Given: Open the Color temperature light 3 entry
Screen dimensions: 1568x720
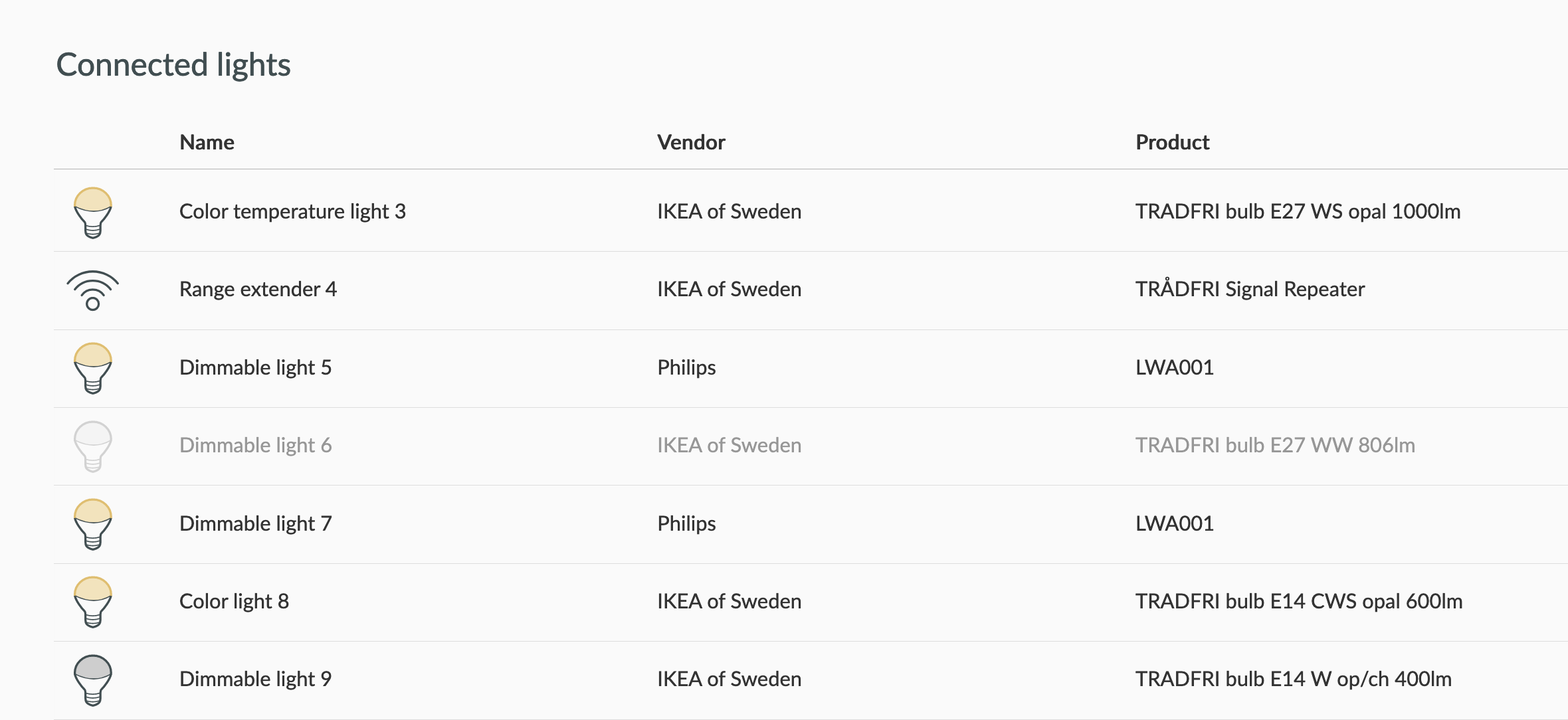Looking at the screenshot, I should click(292, 212).
